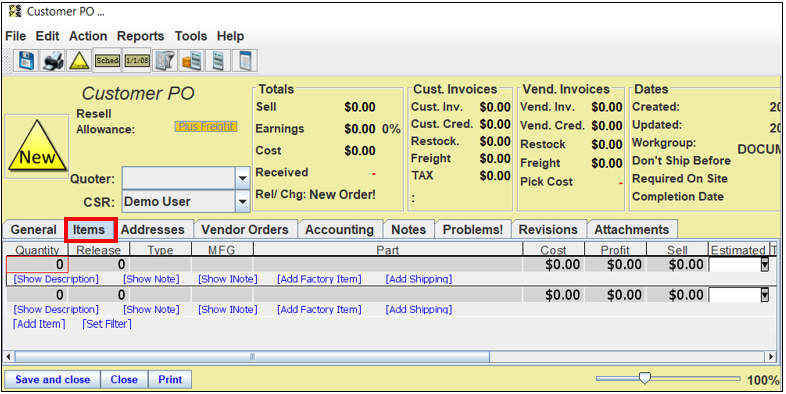Click the table sheet toolbar icon
Image resolution: width=786 pixels, height=394 pixels.
coord(245,61)
